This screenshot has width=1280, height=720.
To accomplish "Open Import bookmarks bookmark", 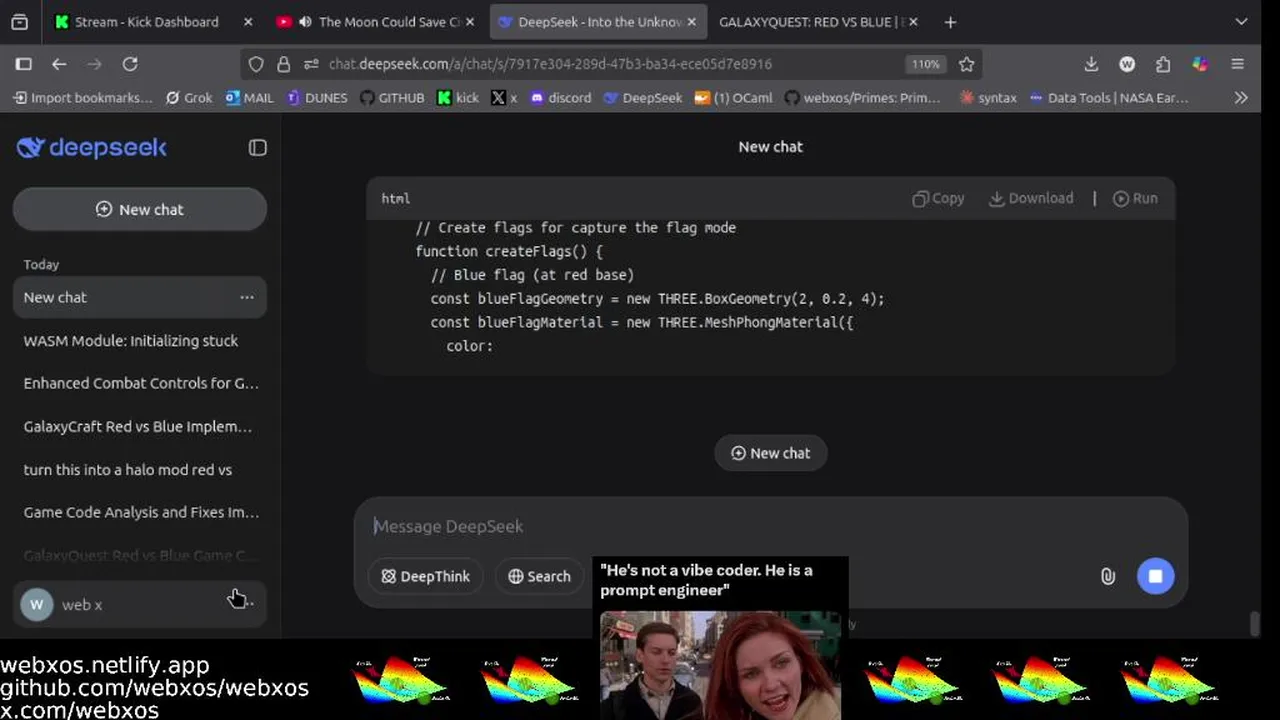I will [x=83, y=98].
